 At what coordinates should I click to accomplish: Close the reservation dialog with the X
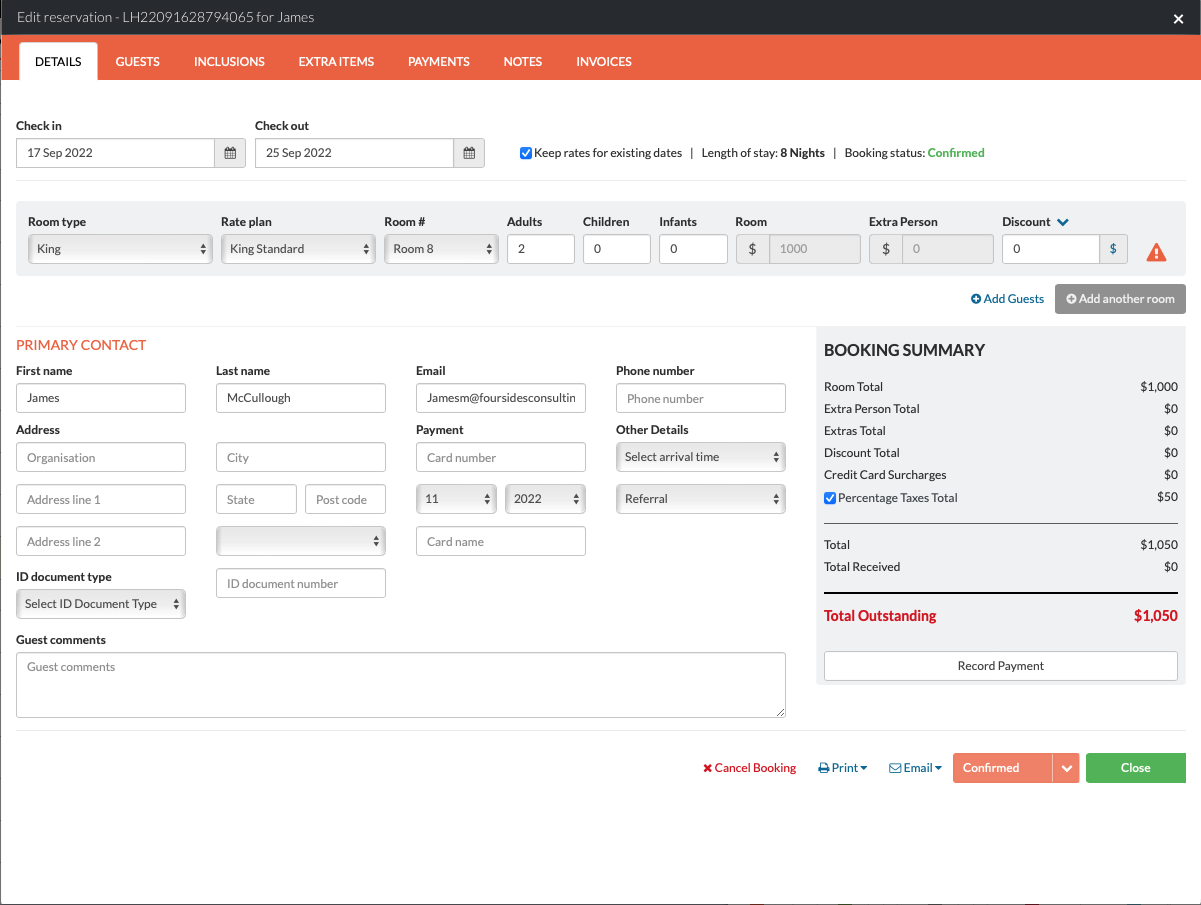(x=1178, y=18)
